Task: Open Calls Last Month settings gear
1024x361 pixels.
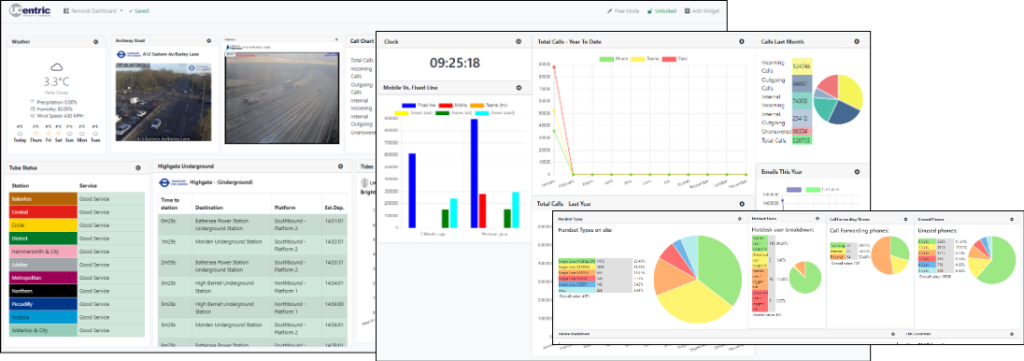Action: pos(857,41)
